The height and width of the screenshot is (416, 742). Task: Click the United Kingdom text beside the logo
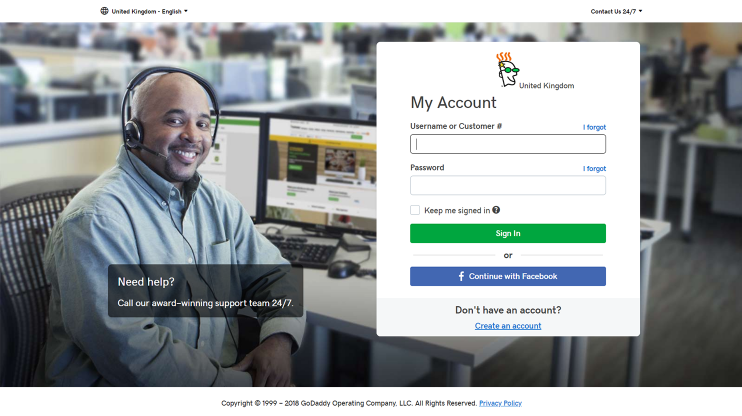click(x=547, y=86)
